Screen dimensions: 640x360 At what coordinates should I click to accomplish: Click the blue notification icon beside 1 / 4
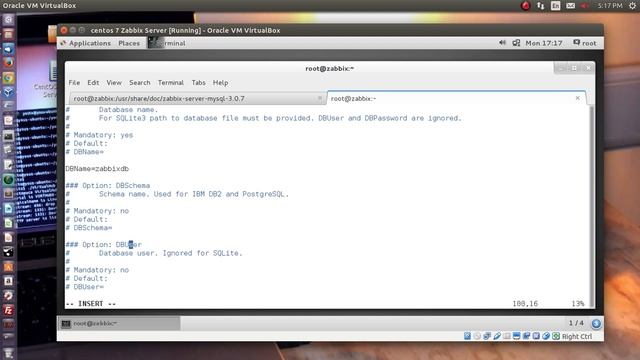click(596, 323)
